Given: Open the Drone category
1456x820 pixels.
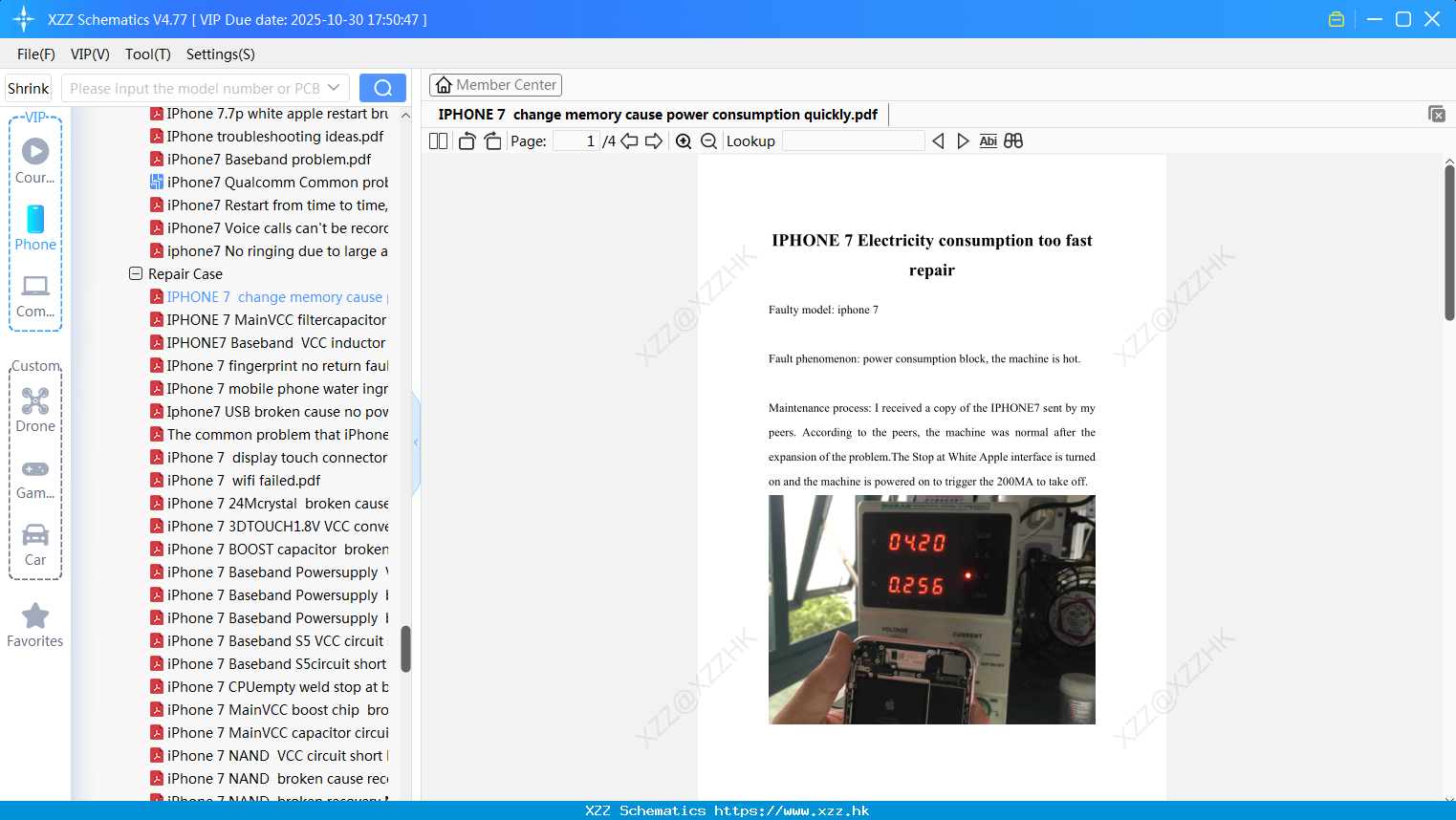Looking at the screenshot, I should pos(35,410).
